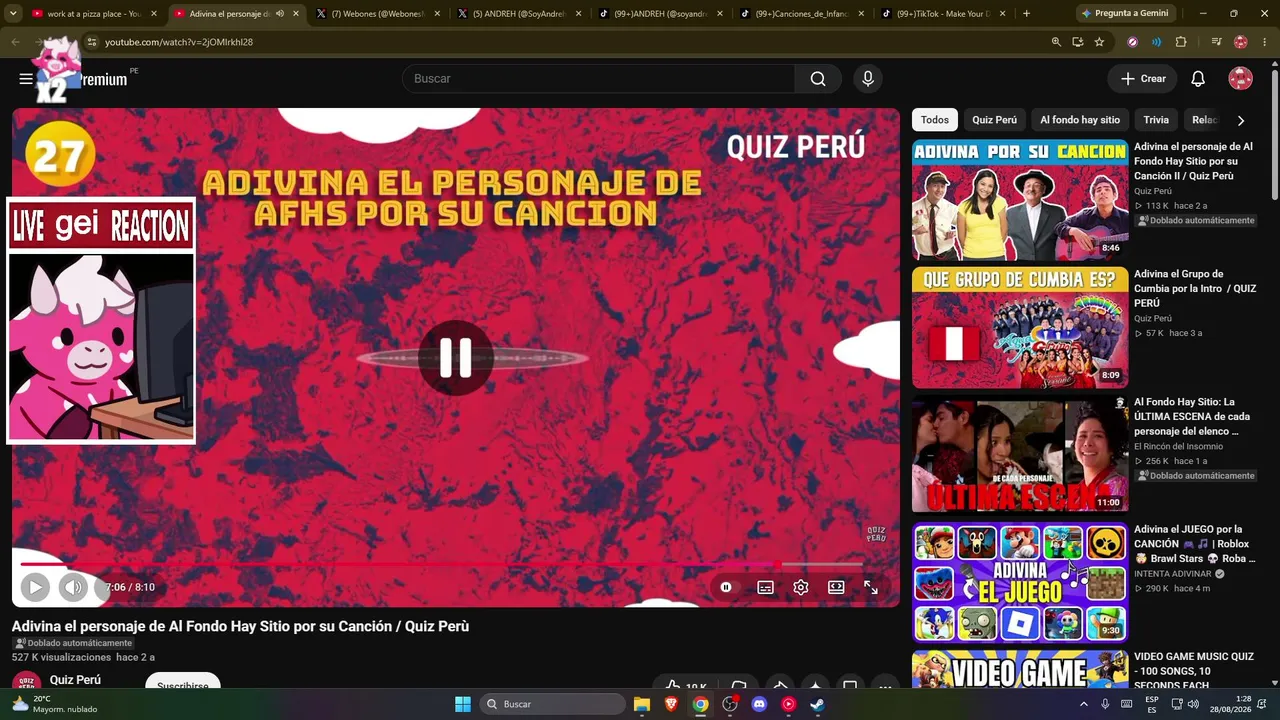The height and width of the screenshot is (720, 1280).
Task: Switch to the Webones X tab
Action: click(378, 14)
